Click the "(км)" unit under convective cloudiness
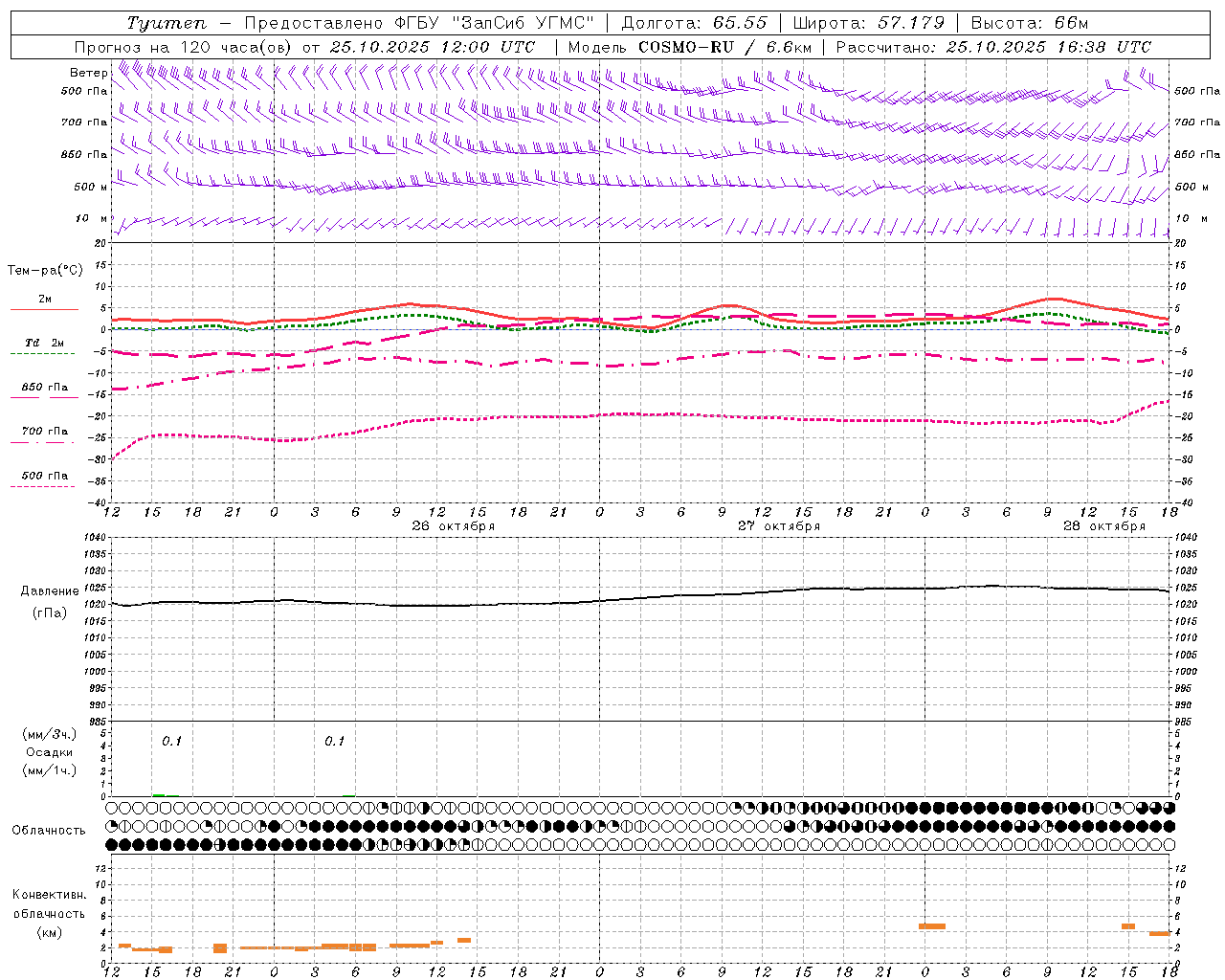Screen dimensions: 1225x980 [50, 932]
